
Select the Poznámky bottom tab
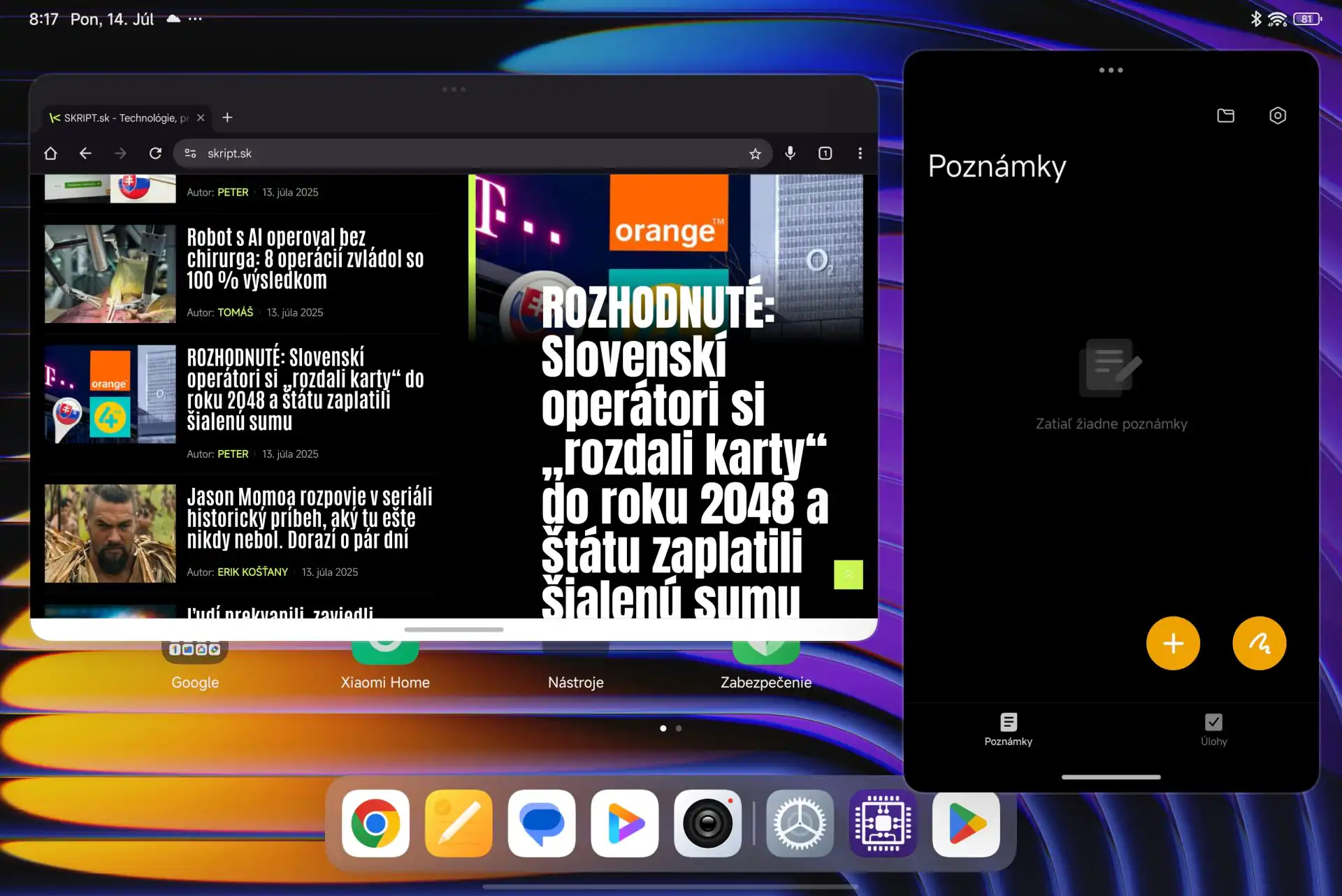[x=1008, y=729]
